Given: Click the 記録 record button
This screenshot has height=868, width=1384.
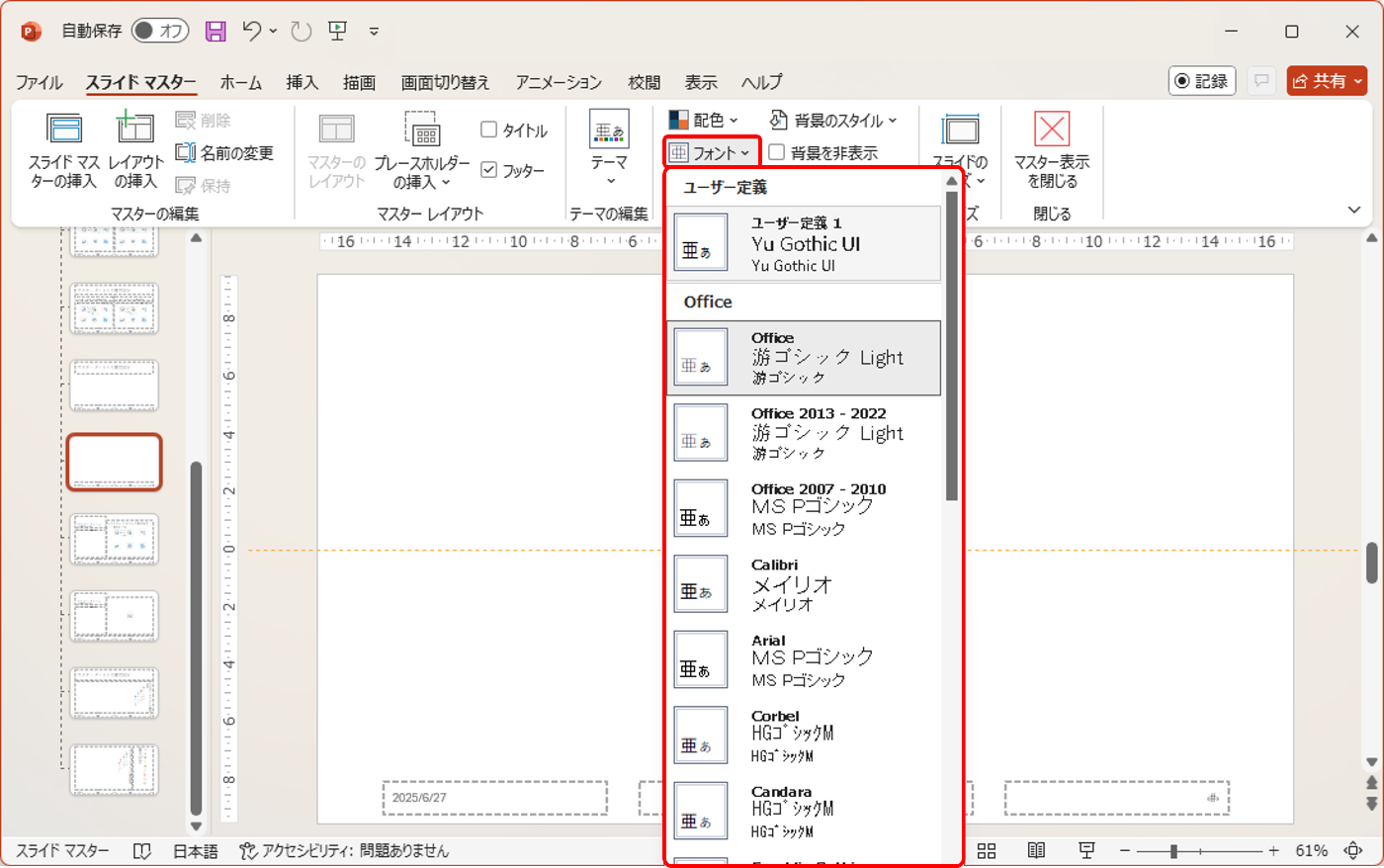Looking at the screenshot, I should click(x=1202, y=81).
